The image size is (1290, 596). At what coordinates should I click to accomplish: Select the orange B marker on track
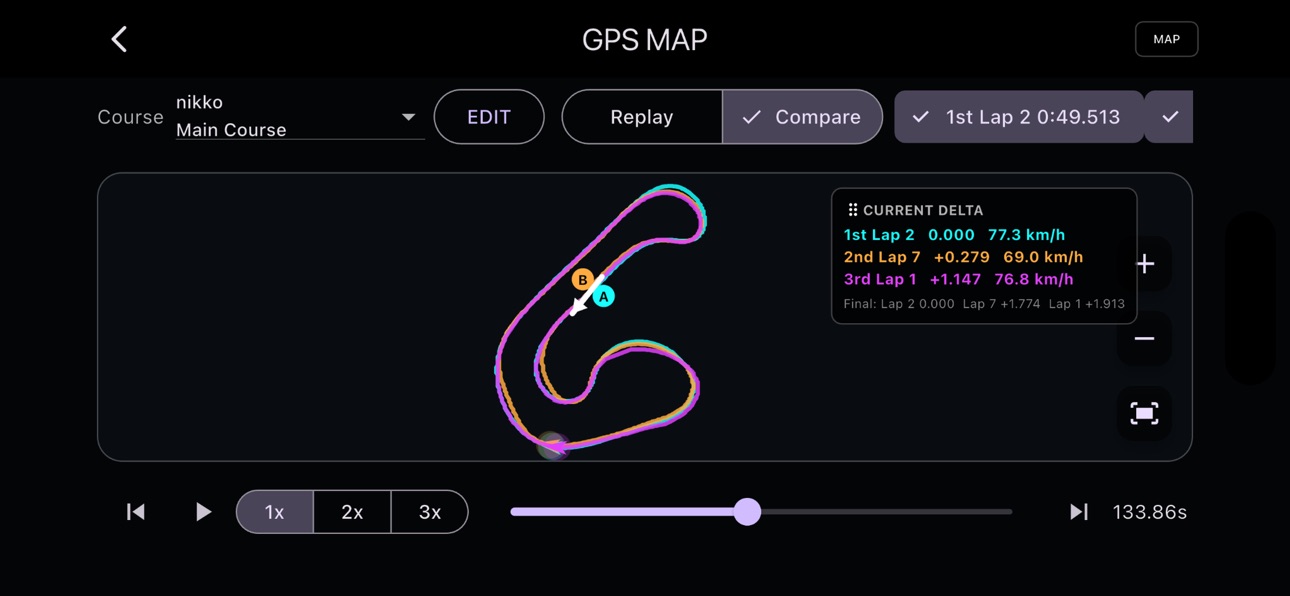pyautogui.click(x=582, y=280)
